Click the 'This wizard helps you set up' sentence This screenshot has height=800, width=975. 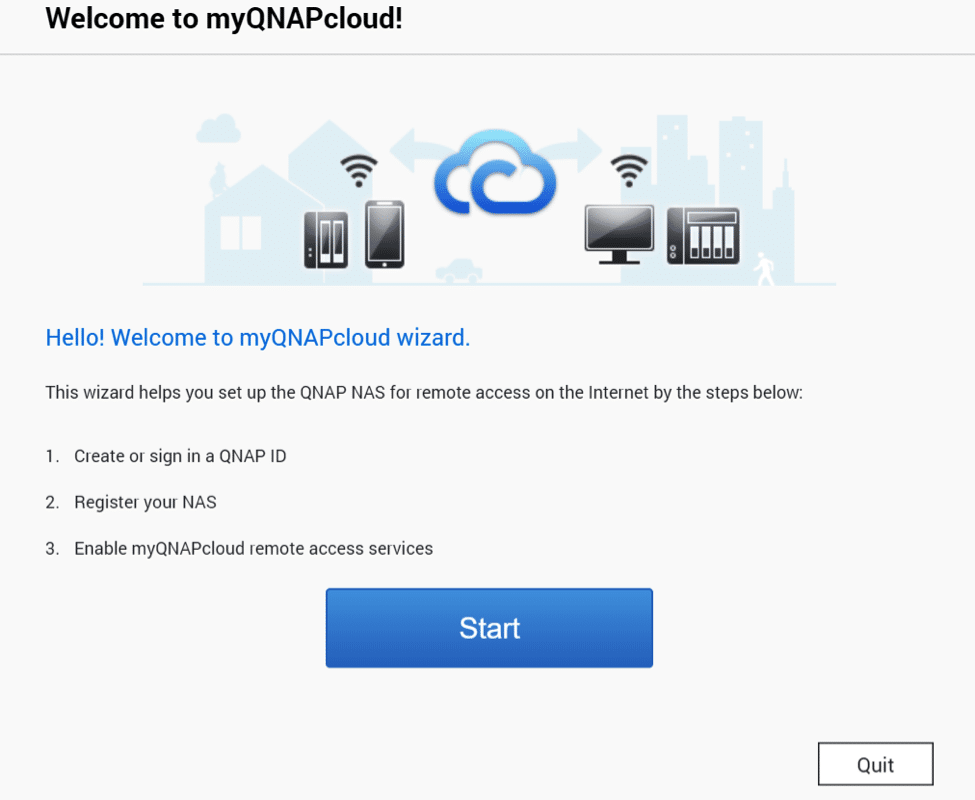424,393
